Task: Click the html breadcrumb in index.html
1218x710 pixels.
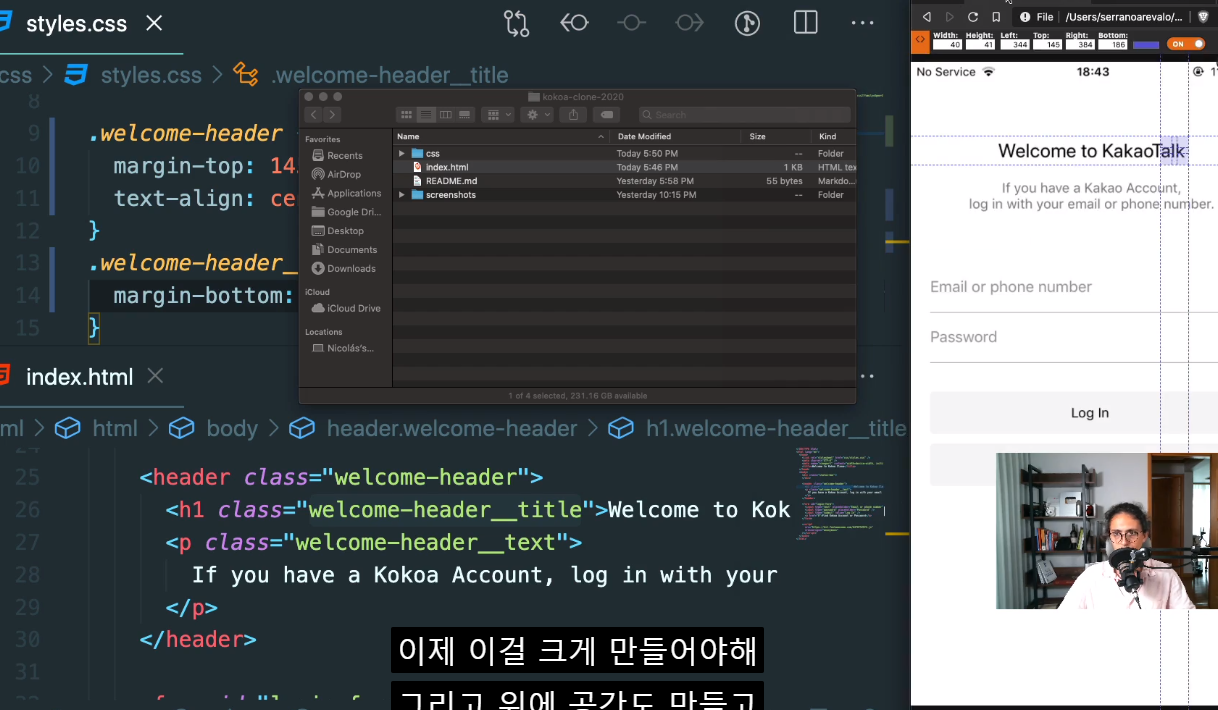Action: [x=115, y=428]
